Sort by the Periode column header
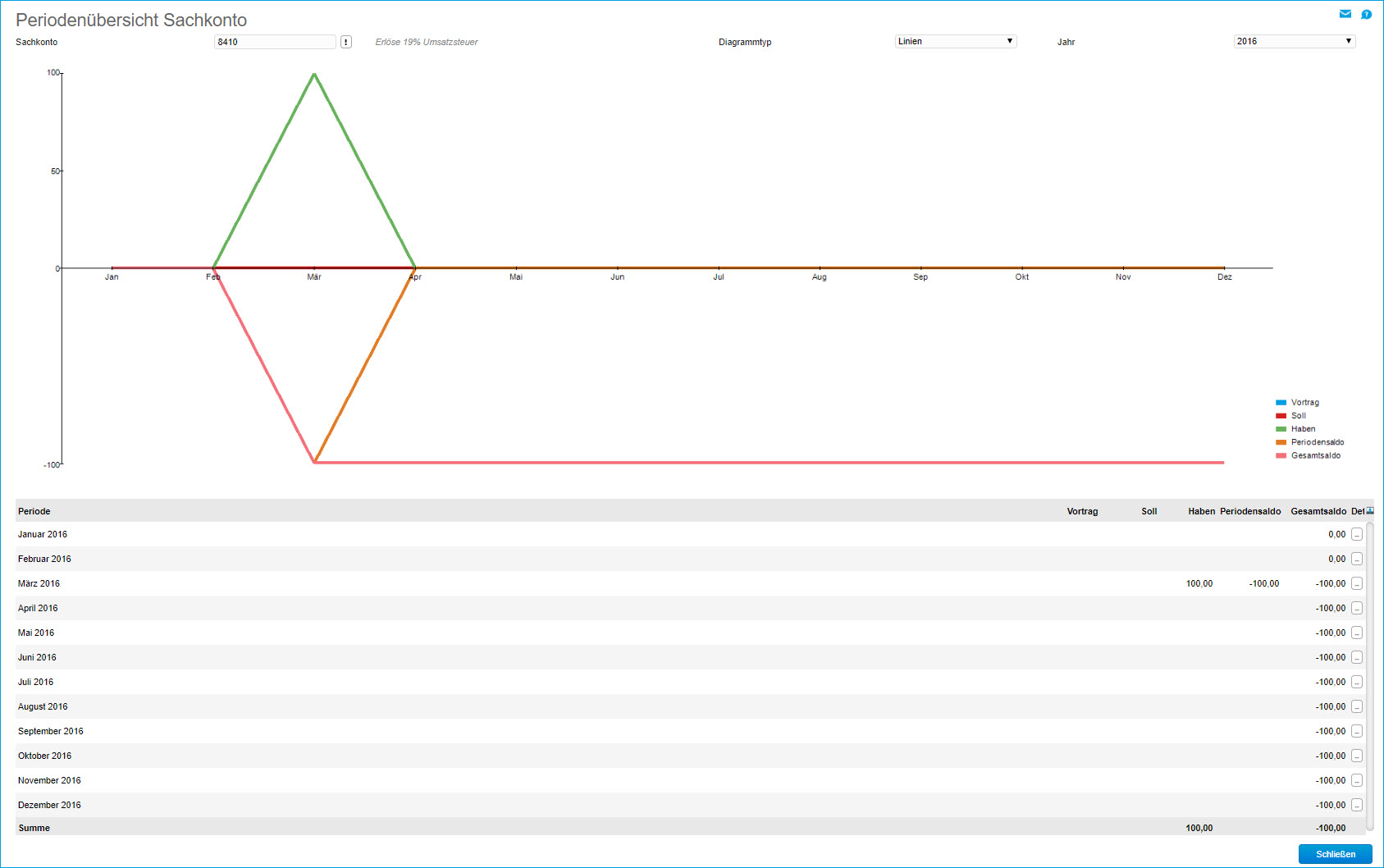 point(34,511)
